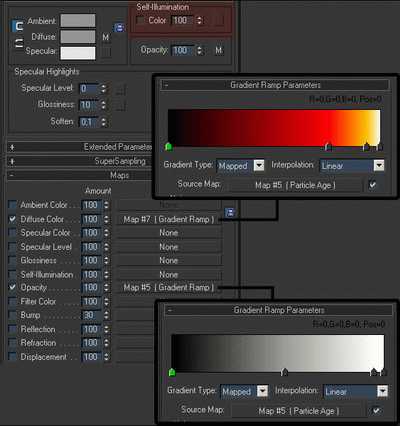The height and width of the screenshot is (426, 400).
Task: Open Map #5 Gradient Ramp opacity slot
Action: pyautogui.click(x=169, y=287)
